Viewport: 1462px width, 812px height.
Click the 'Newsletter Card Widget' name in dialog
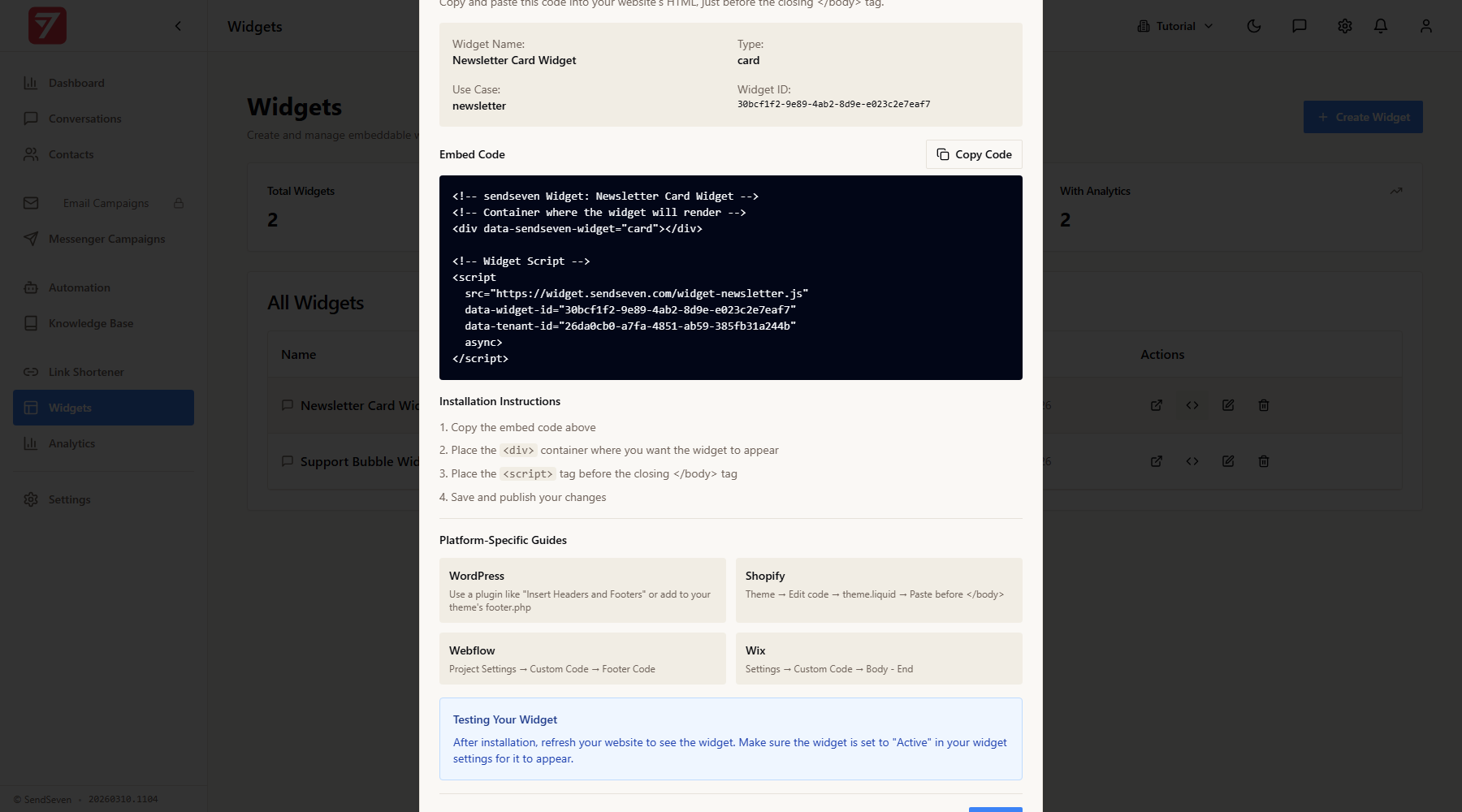[514, 60]
